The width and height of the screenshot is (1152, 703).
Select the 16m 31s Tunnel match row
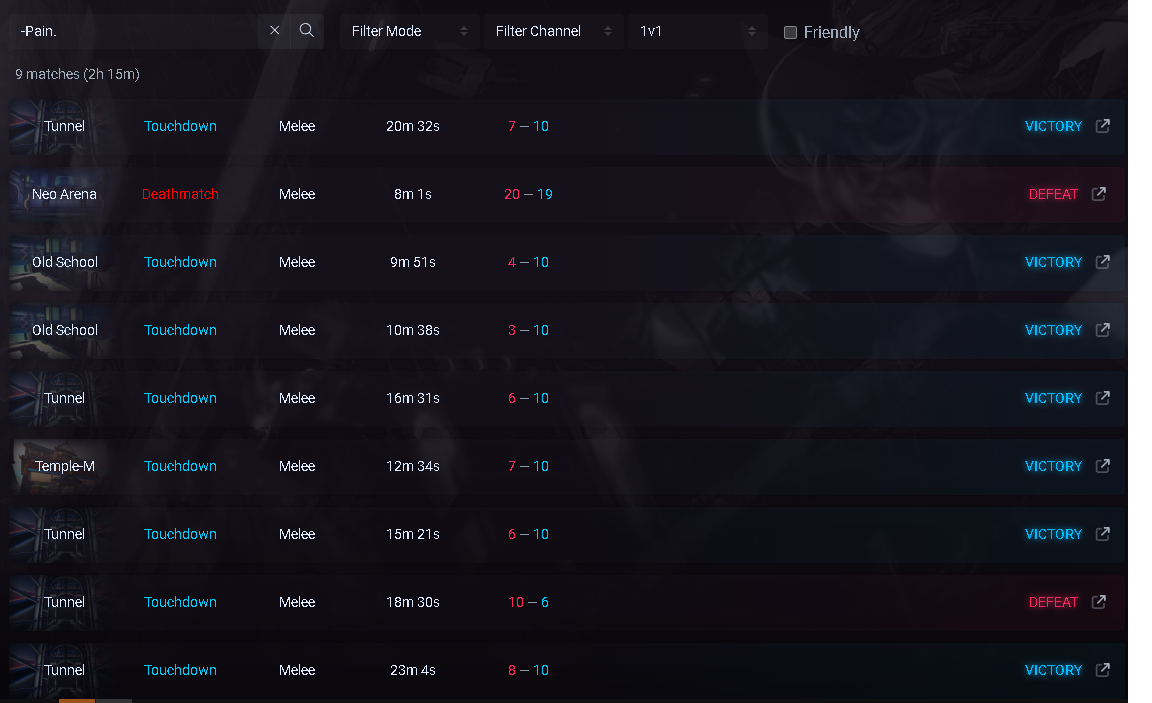pyautogui.click(x=700, y=398)
